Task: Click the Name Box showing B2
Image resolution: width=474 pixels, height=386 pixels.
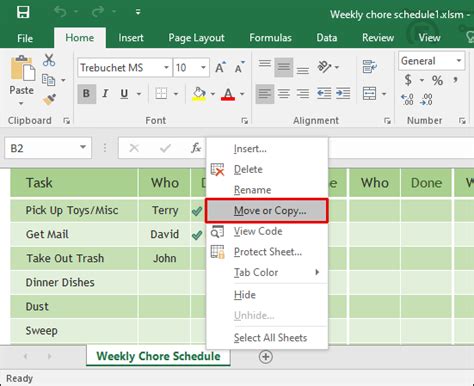Action: tap(48, 148)
